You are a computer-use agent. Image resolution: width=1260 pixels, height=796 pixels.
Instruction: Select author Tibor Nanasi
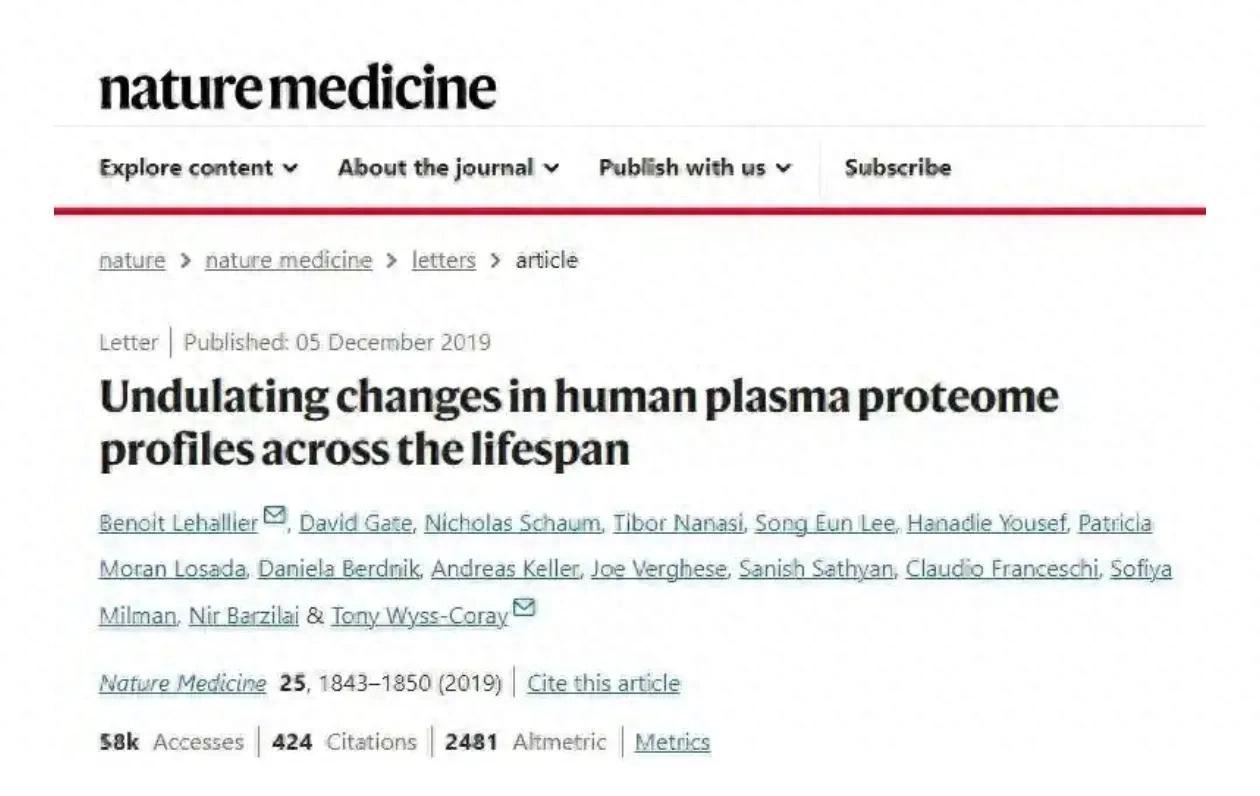pyautogui.click(x=677, y=523)
